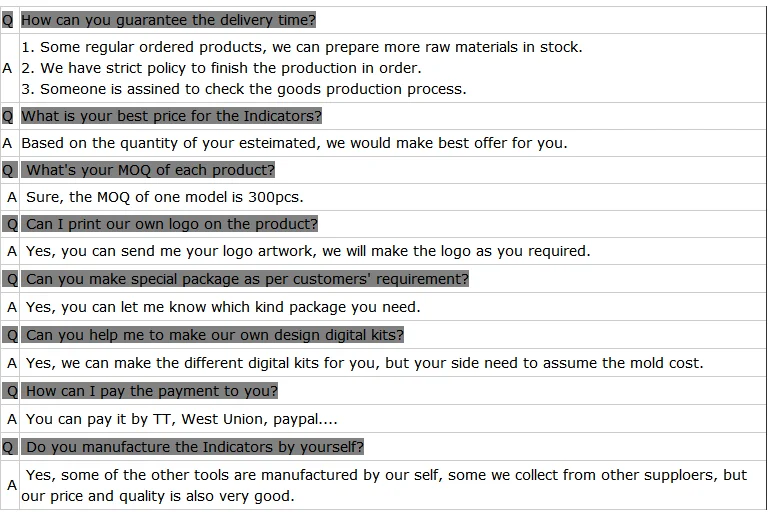
Task: Select the answer about tools manufactured by our self
Action: (x=385, y=485)
